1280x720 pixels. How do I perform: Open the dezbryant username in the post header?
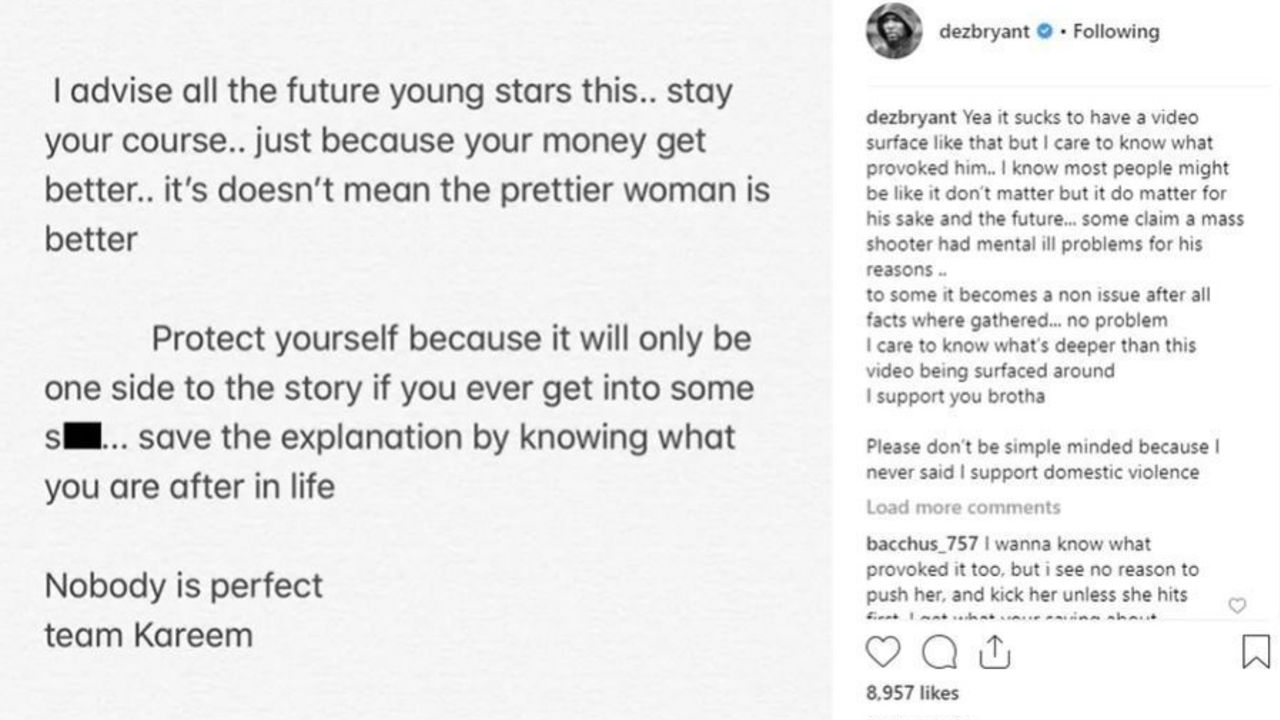point(984,31)
